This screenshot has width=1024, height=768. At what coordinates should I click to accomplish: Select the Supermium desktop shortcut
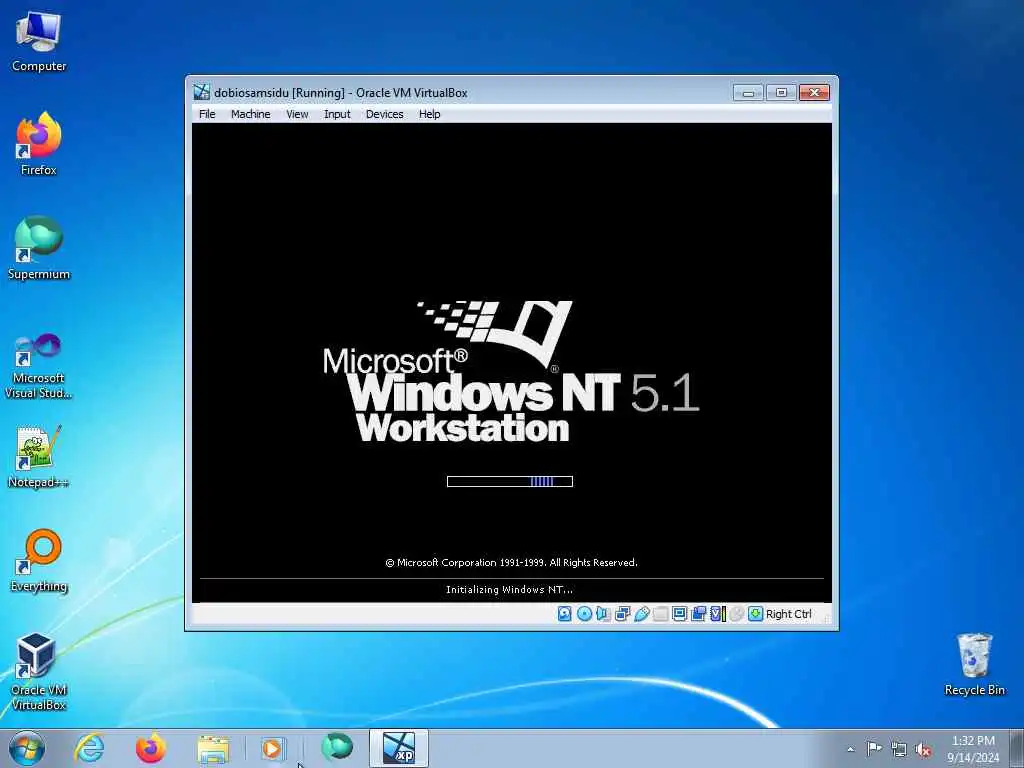click(39, 248)
